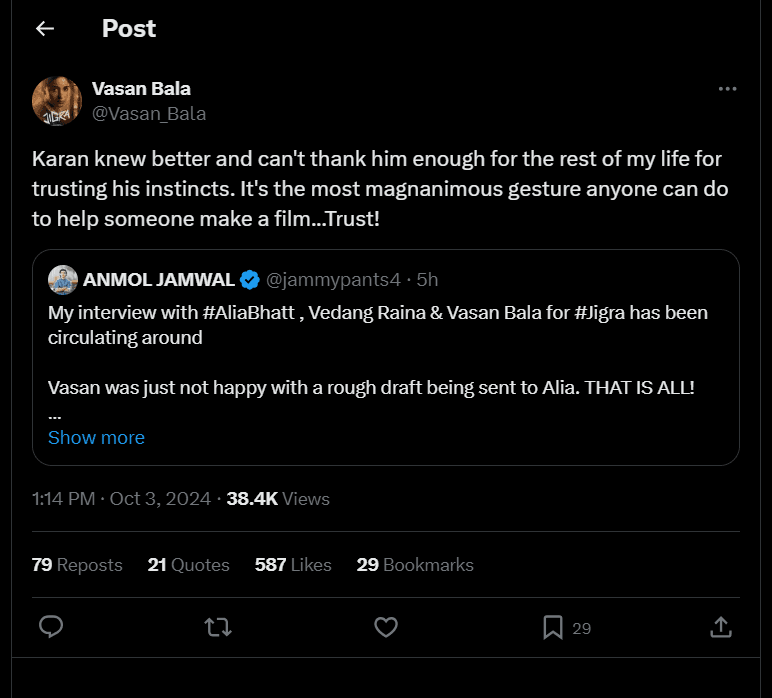View the 21 Quotes list
This screenshot has width=772, height=698.
tap(188, 565)
